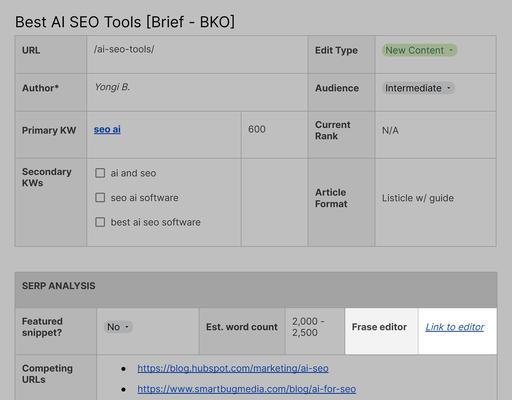Click the 2,000 - 2,500 word count cell
Screen dimensions: 512x400
click(315, 331)
